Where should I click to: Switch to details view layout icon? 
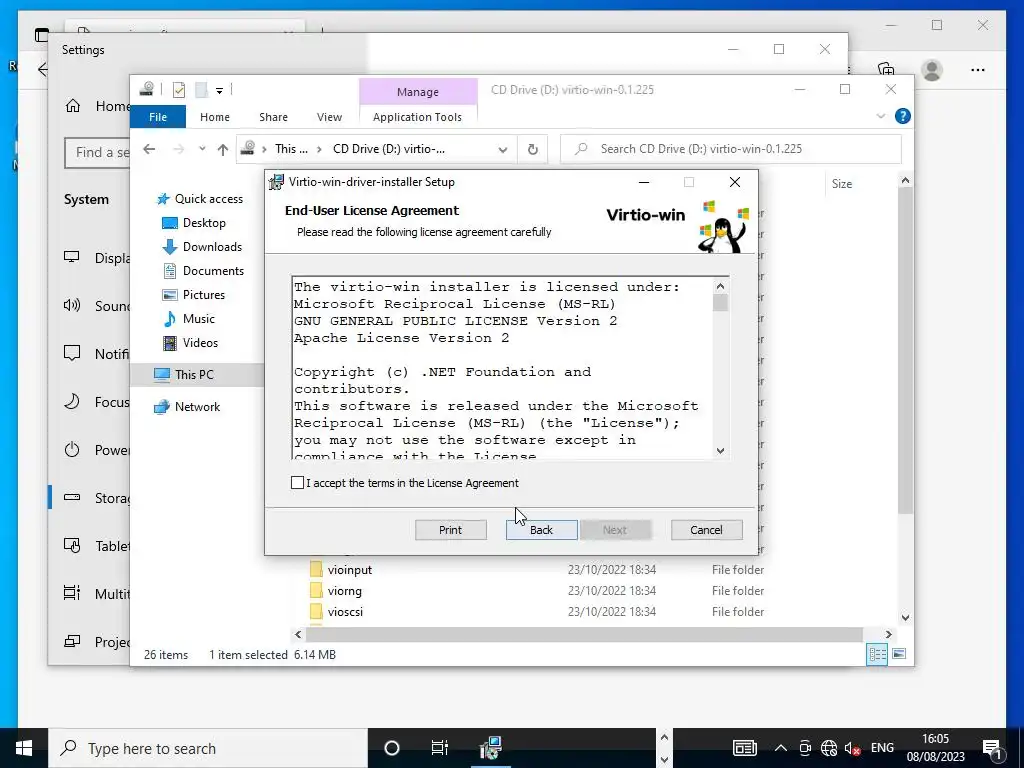point(877,654)
